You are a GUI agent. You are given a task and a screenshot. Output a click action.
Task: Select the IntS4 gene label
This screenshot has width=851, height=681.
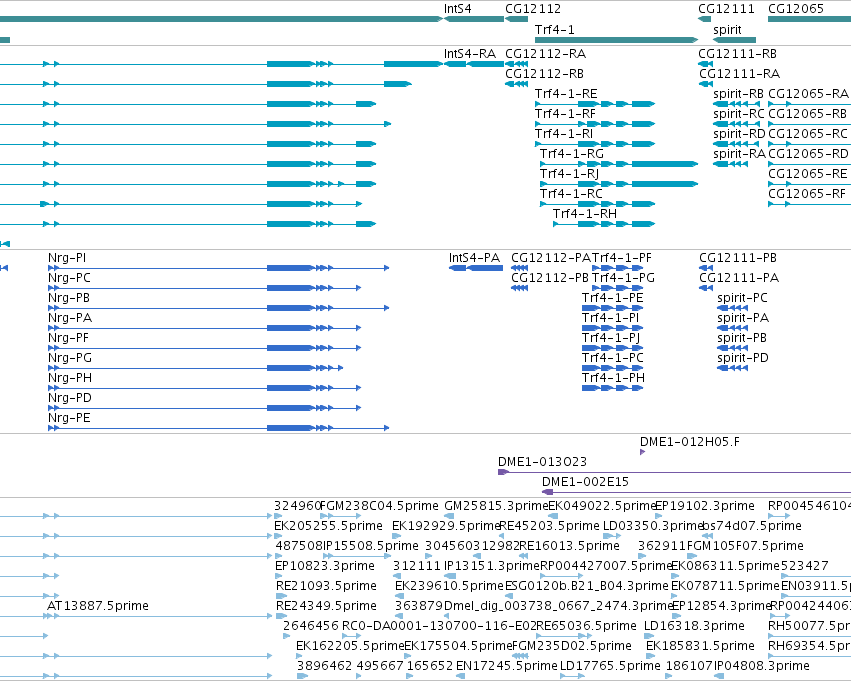point(458,9)
